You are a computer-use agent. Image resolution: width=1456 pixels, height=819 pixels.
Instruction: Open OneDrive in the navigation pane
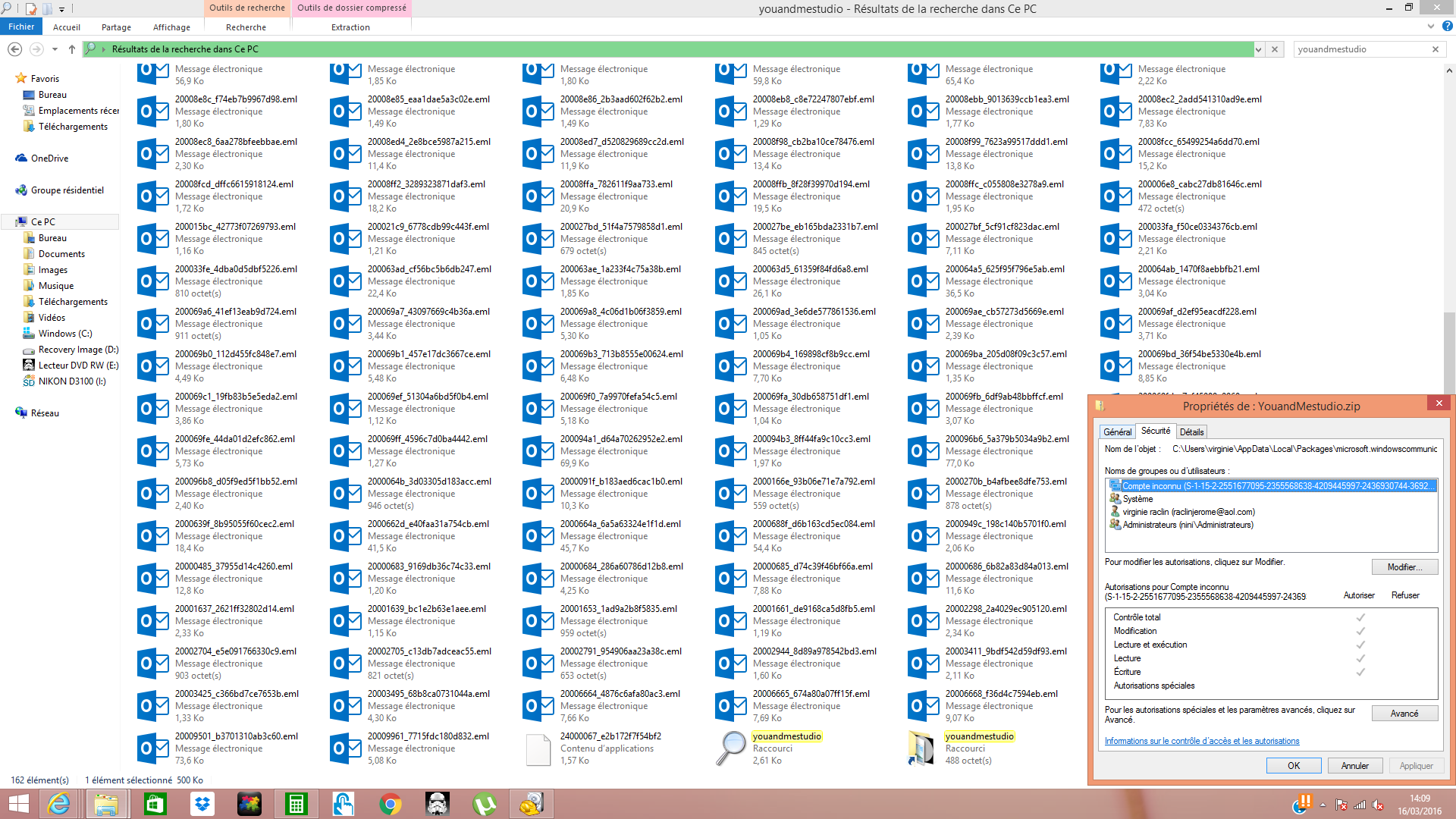pos(49,158)
